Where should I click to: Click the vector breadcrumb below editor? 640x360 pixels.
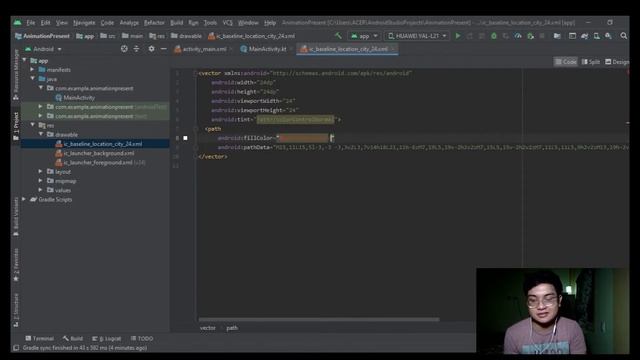pos(207,328)
